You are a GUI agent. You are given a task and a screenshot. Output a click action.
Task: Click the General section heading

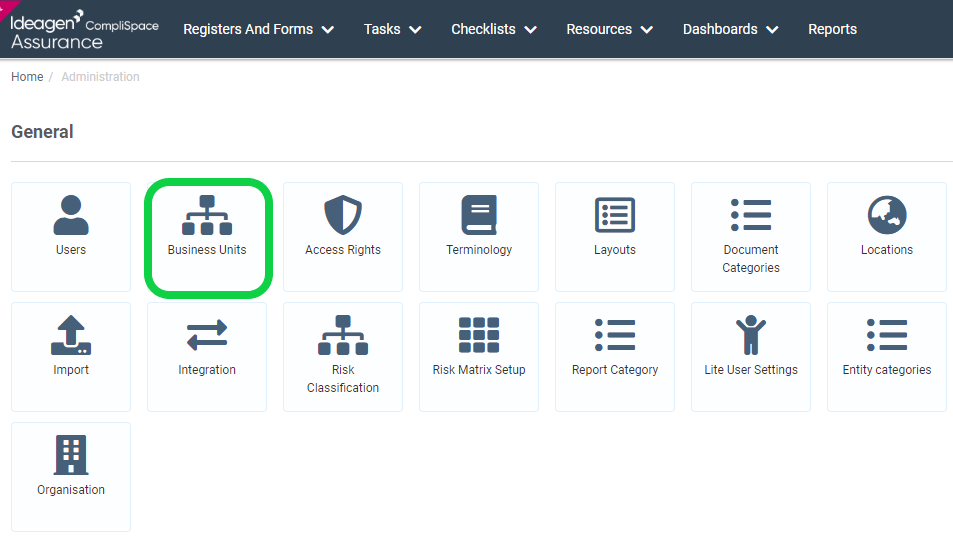point(42,132)
